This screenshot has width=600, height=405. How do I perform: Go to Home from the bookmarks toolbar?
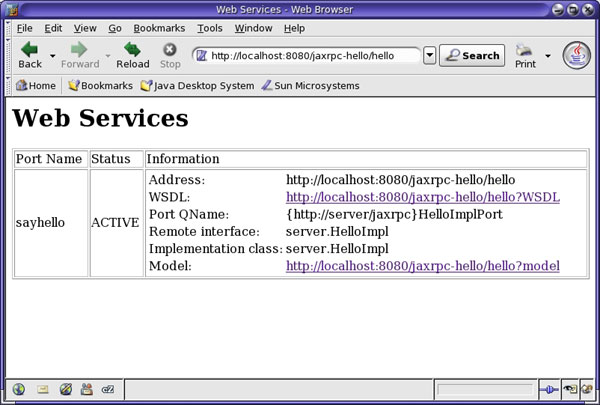click(x=36, y=85)
